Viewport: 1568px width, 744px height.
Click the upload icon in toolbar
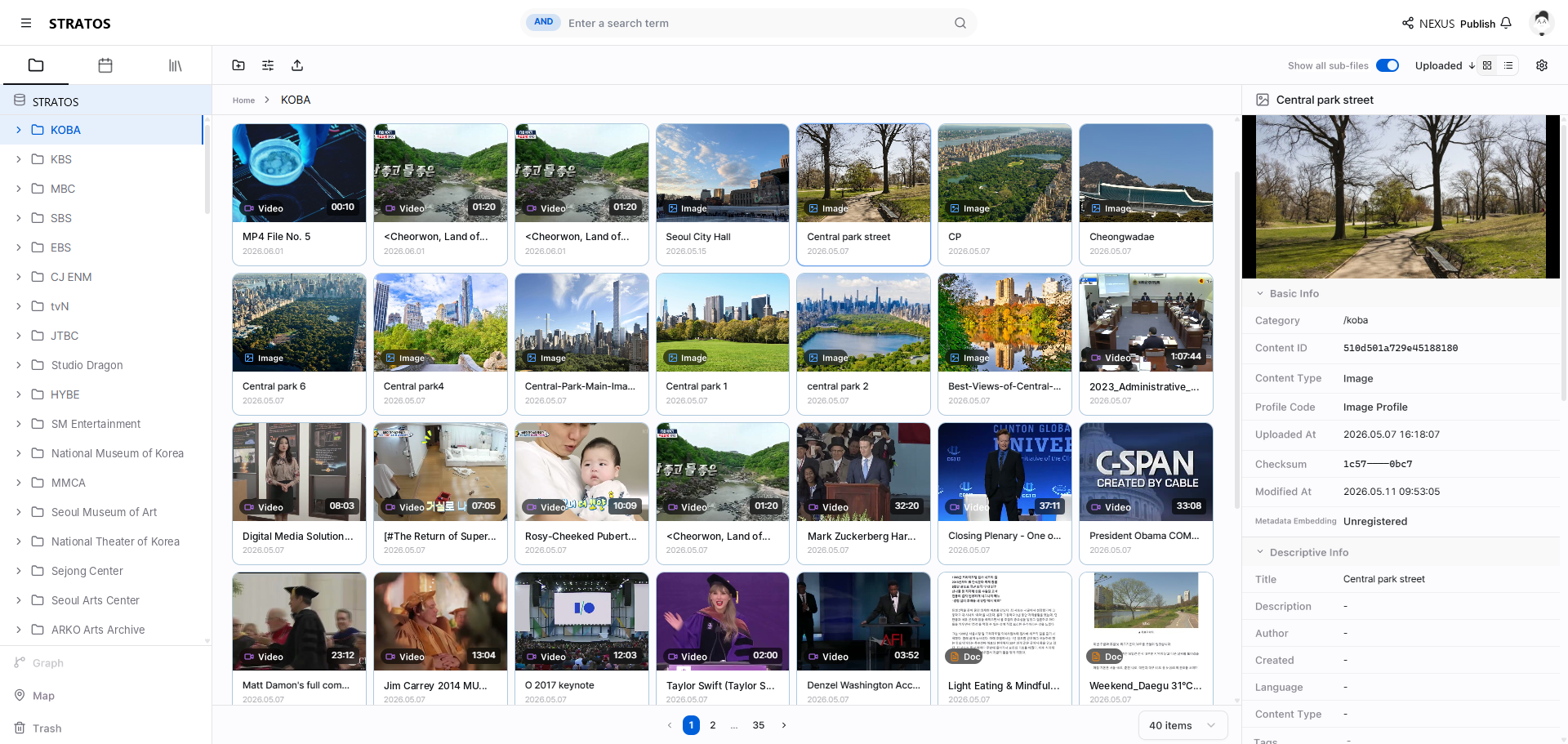tap(297, 65)
